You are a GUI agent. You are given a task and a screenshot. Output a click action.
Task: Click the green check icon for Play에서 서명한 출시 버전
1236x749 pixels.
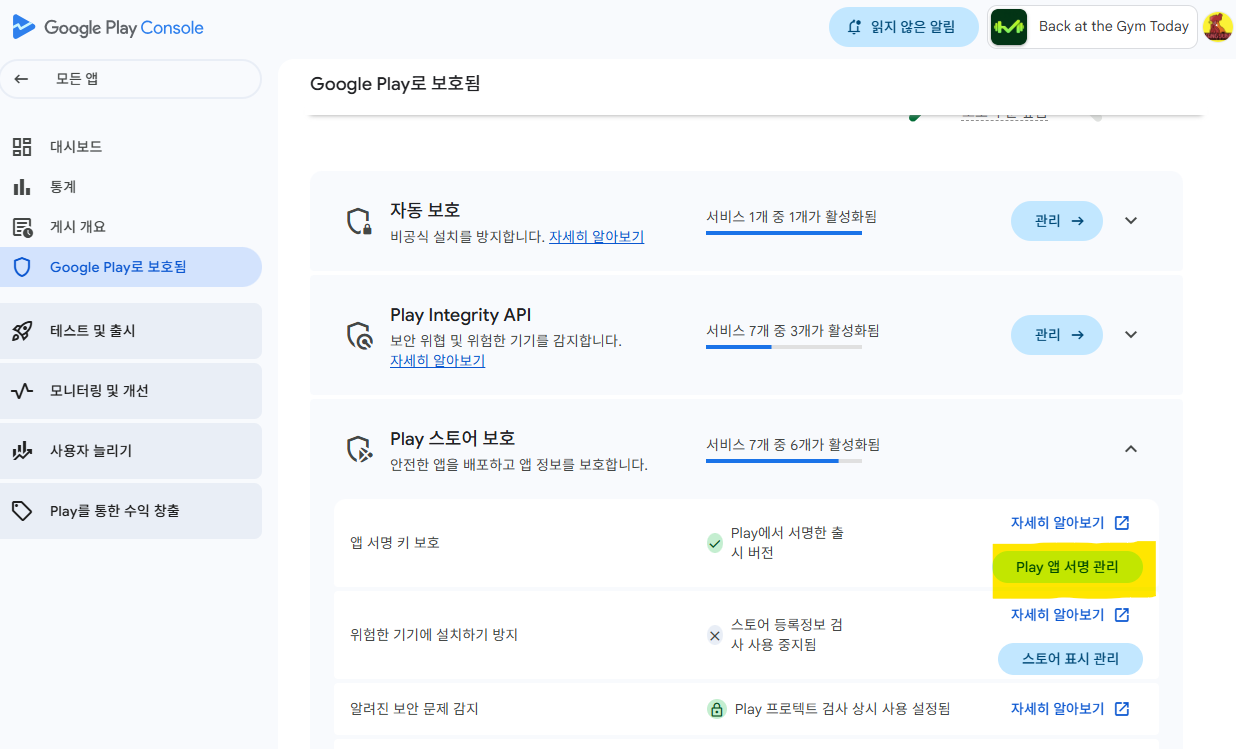[715, 543]
